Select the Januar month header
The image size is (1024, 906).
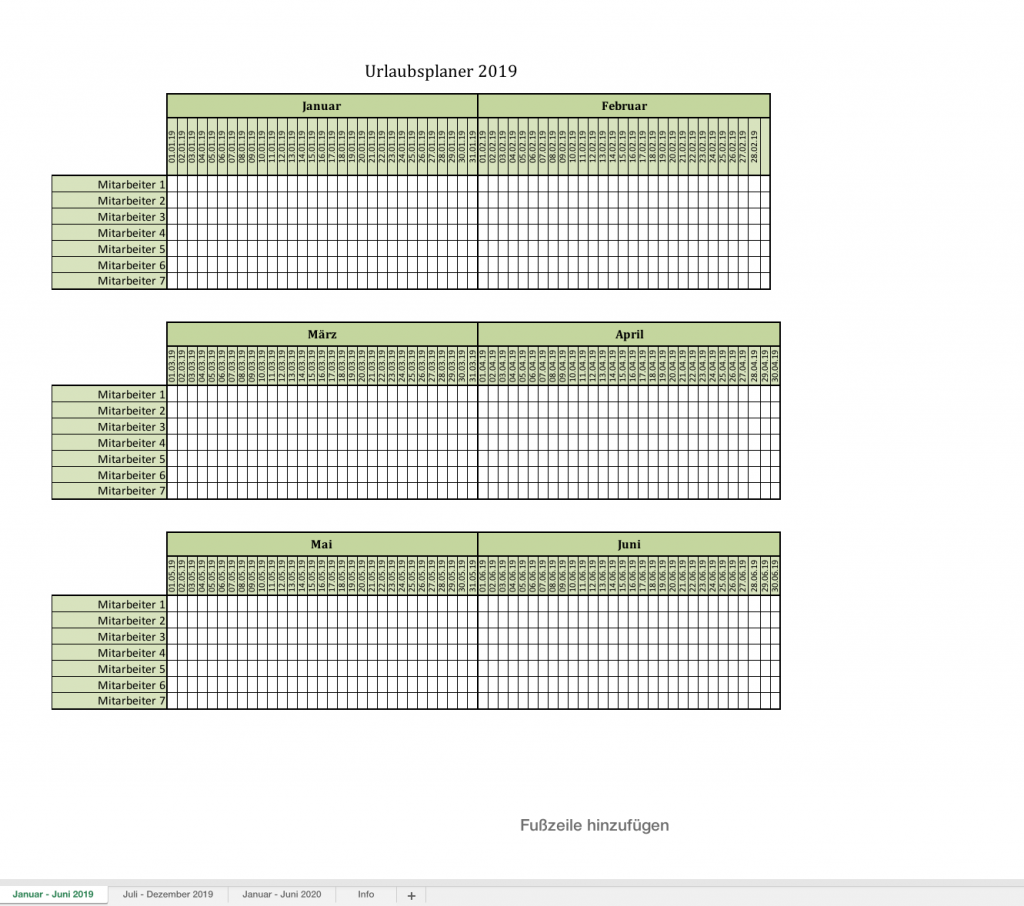click(322, 106)
